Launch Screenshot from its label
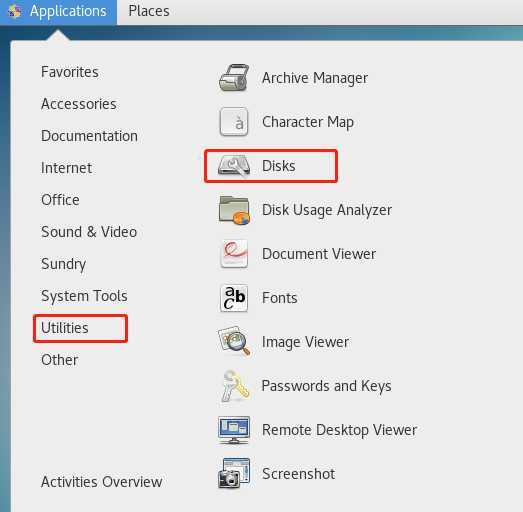This screenshot has height=512, width=523. pos(299,474)
